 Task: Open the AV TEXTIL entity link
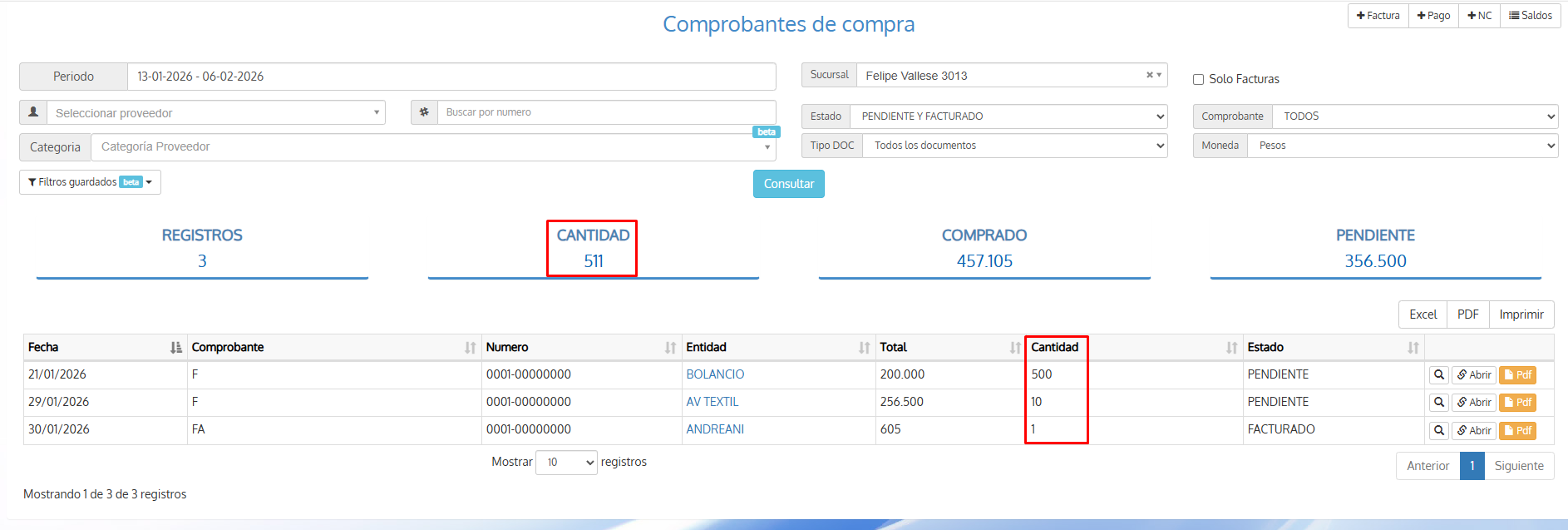click(x=712, y=402)
